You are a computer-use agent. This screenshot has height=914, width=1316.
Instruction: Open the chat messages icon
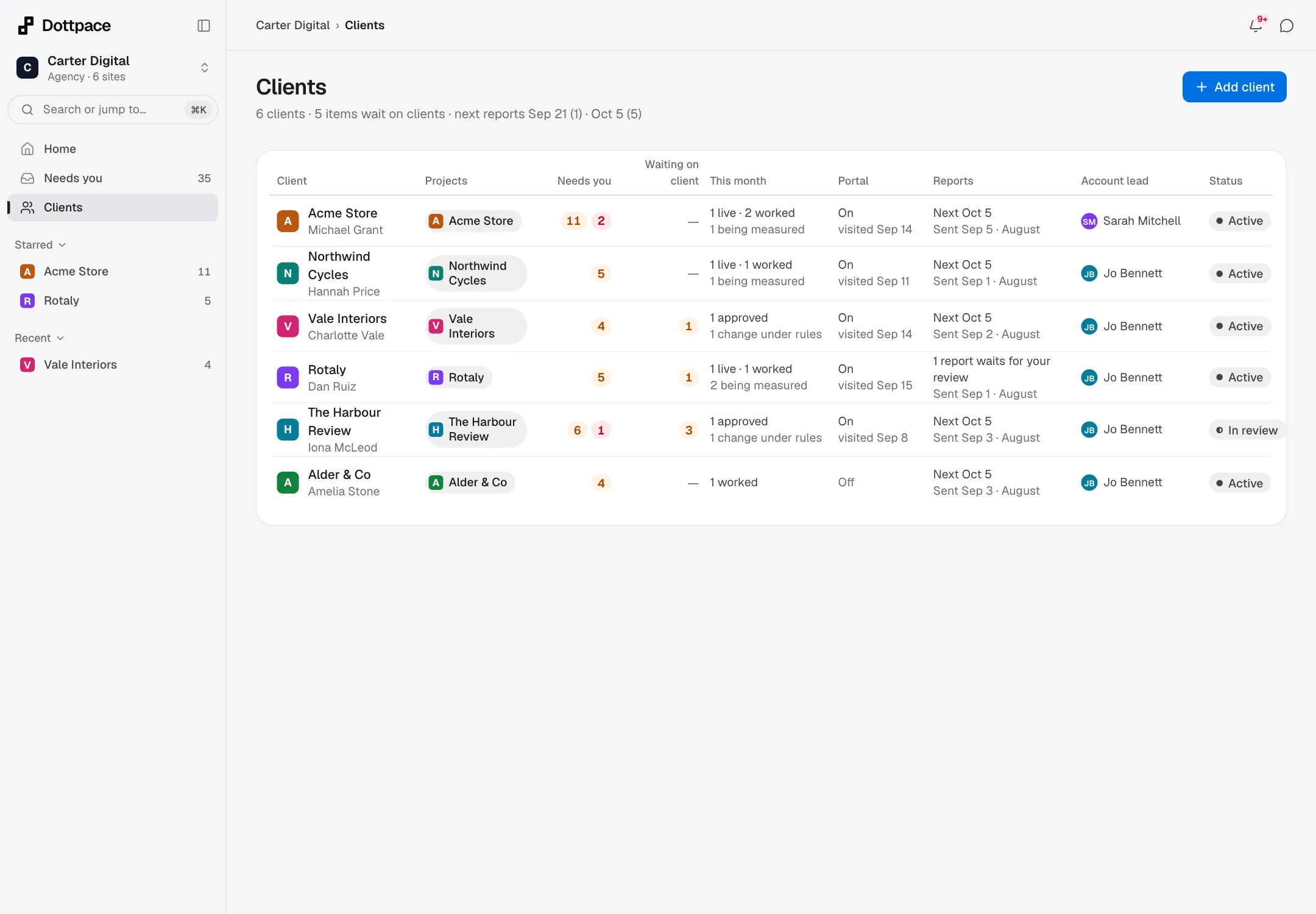(x=1286, y=26)
